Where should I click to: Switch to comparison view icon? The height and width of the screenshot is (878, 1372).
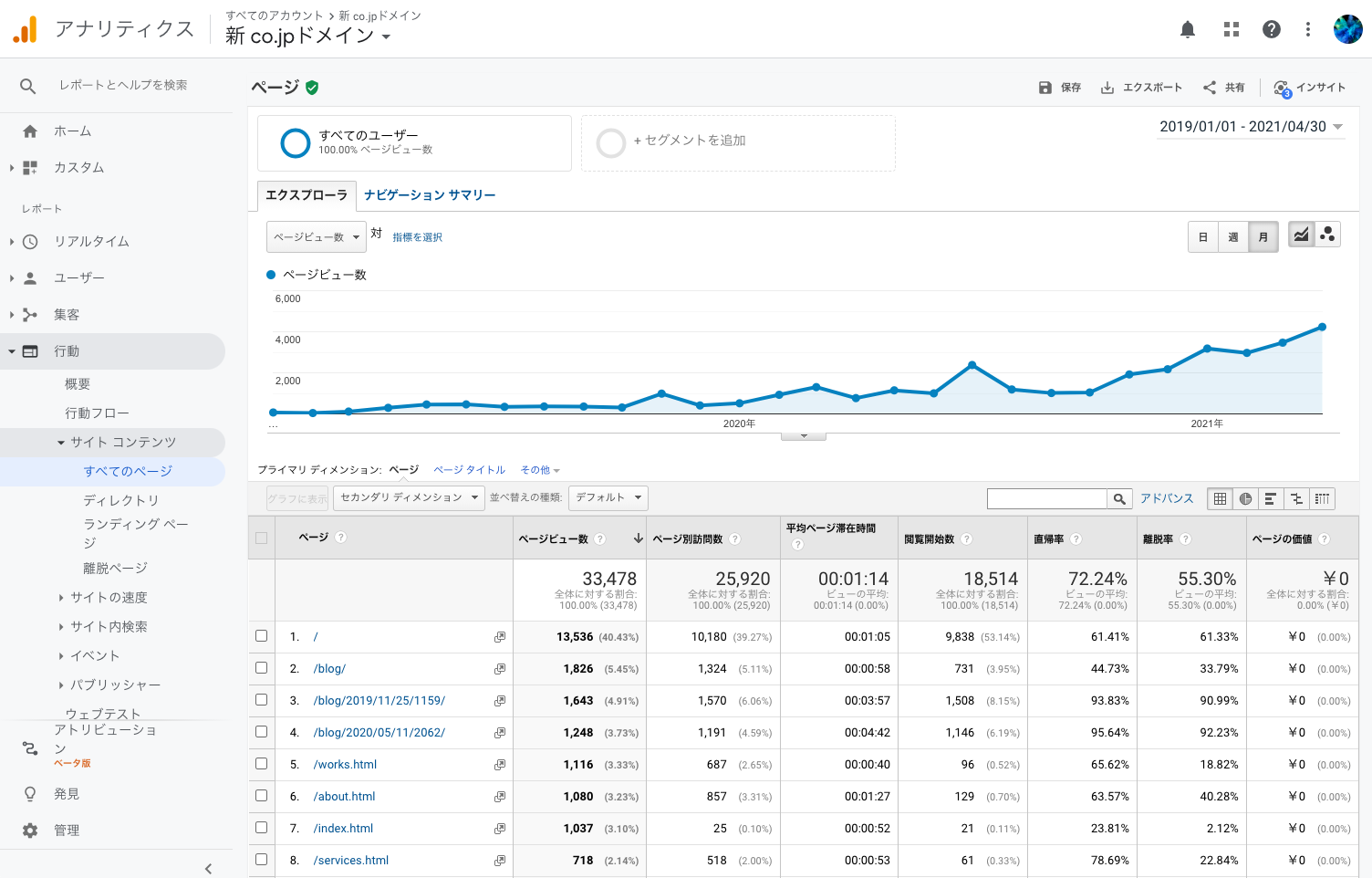pyautogui.click(x=1296, y=498)
